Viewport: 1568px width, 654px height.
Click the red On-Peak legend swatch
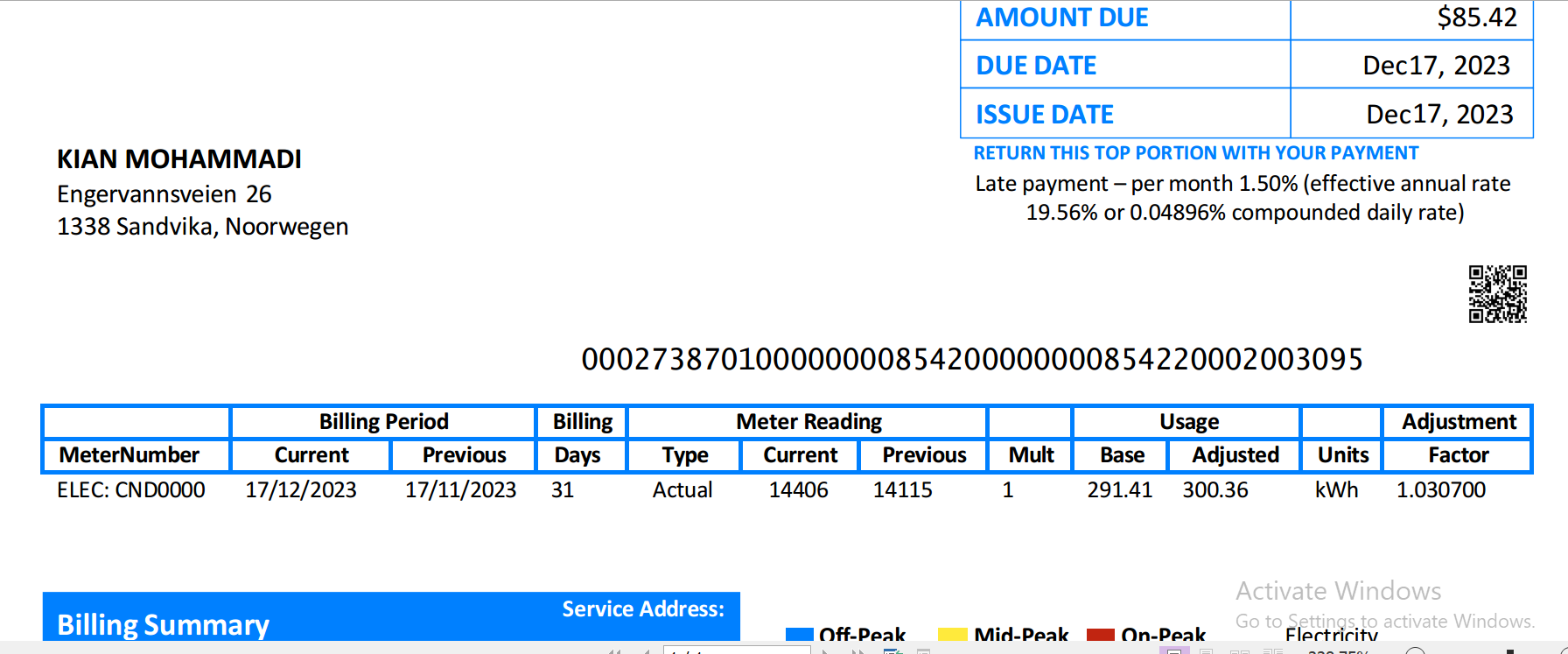pos(1100,635)
